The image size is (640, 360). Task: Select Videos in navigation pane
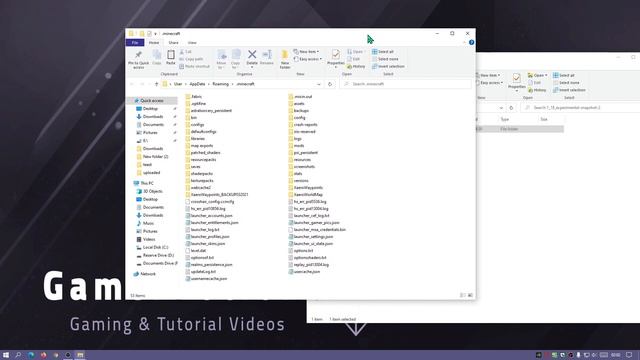[149, 239]
